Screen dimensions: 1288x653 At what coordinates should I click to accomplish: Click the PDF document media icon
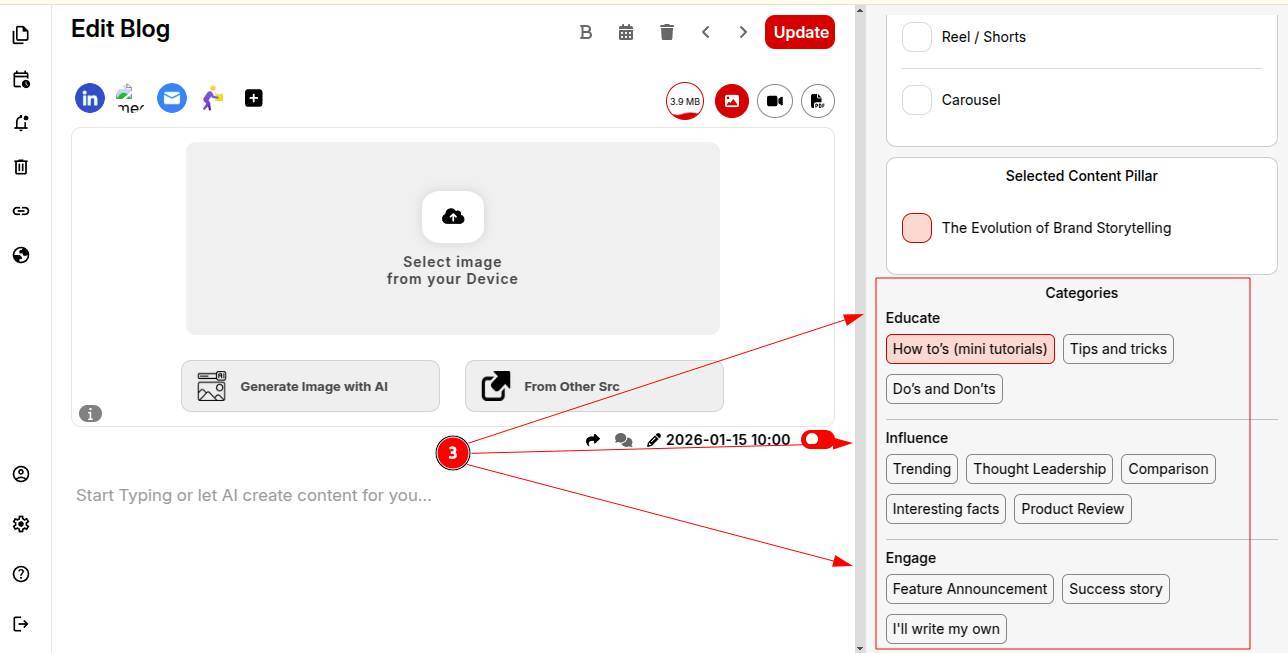pyautogui.click(x=817, y=101)
